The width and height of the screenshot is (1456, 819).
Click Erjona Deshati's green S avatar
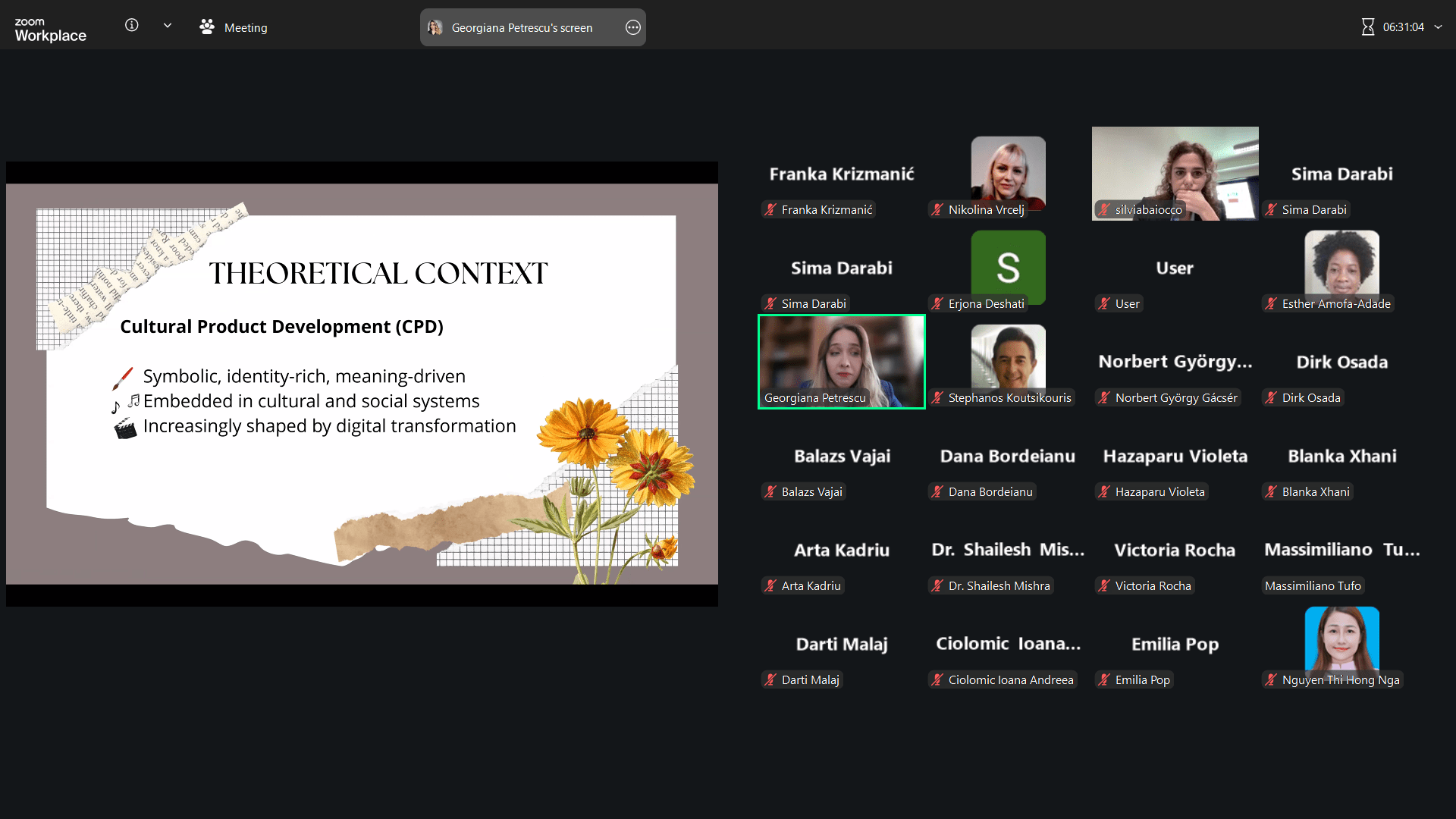point(1008,265)
